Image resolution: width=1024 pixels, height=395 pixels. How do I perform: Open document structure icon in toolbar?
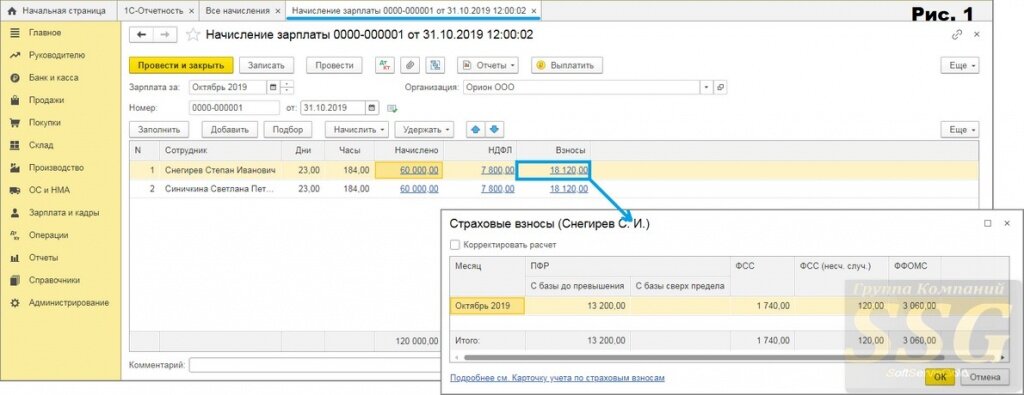[x=435, y=65]
